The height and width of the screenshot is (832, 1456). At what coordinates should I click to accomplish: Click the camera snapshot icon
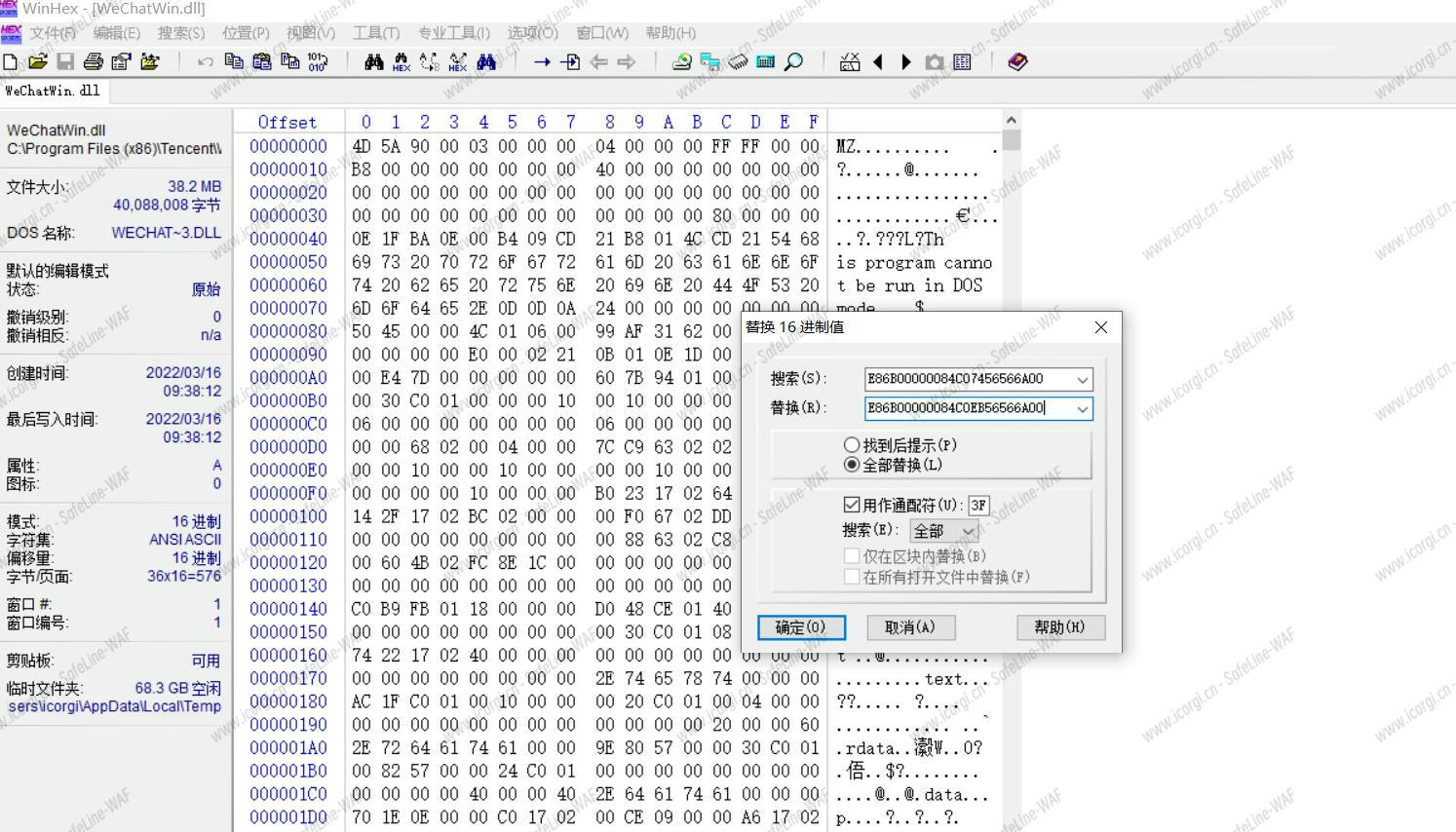[935, 62]
